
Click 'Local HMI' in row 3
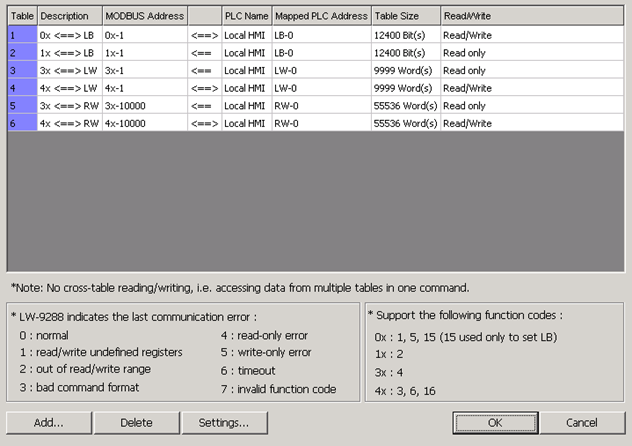tap(245, 71)
